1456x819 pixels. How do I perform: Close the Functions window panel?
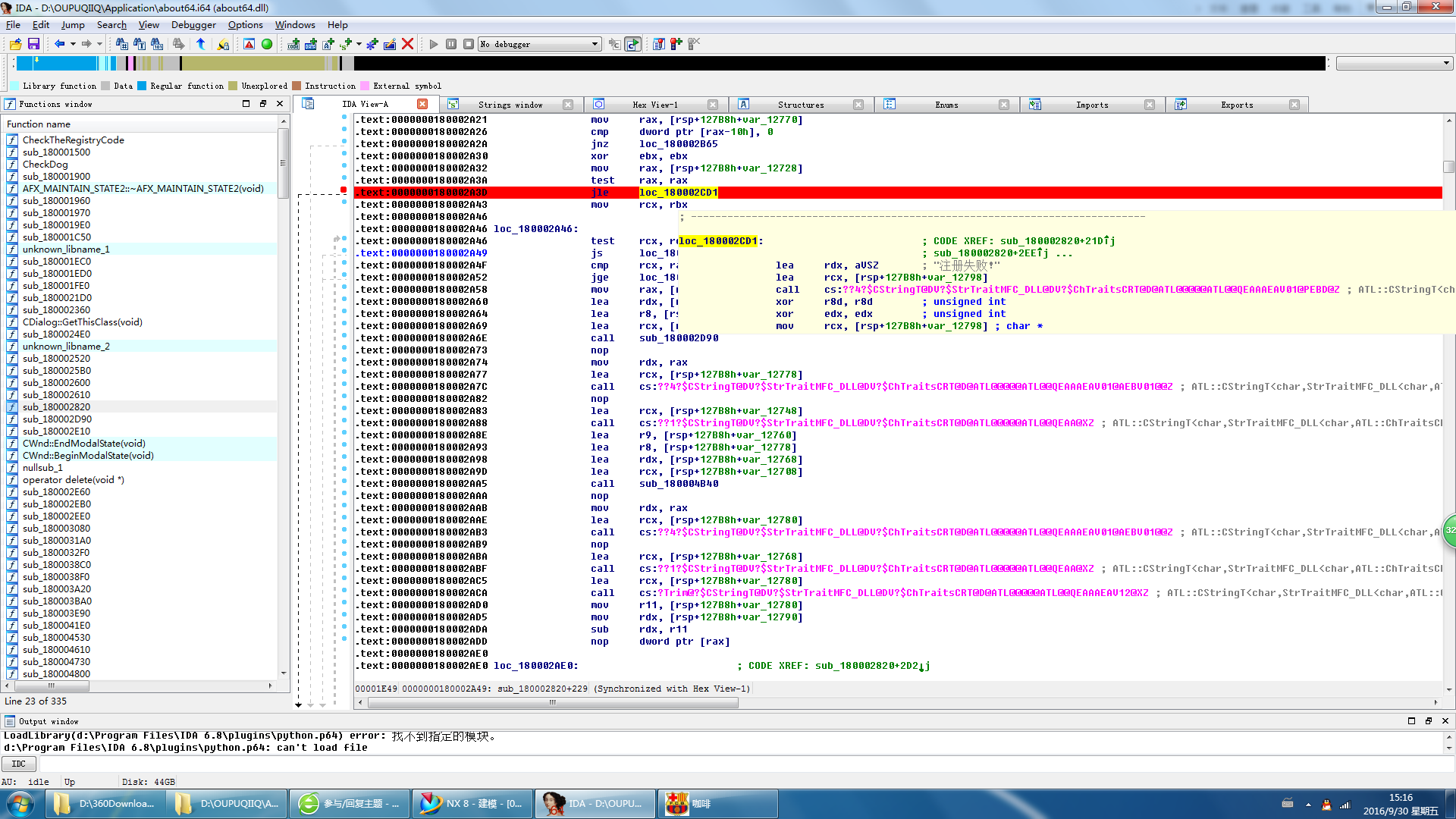pyautogui.click(x=280, y=104)
